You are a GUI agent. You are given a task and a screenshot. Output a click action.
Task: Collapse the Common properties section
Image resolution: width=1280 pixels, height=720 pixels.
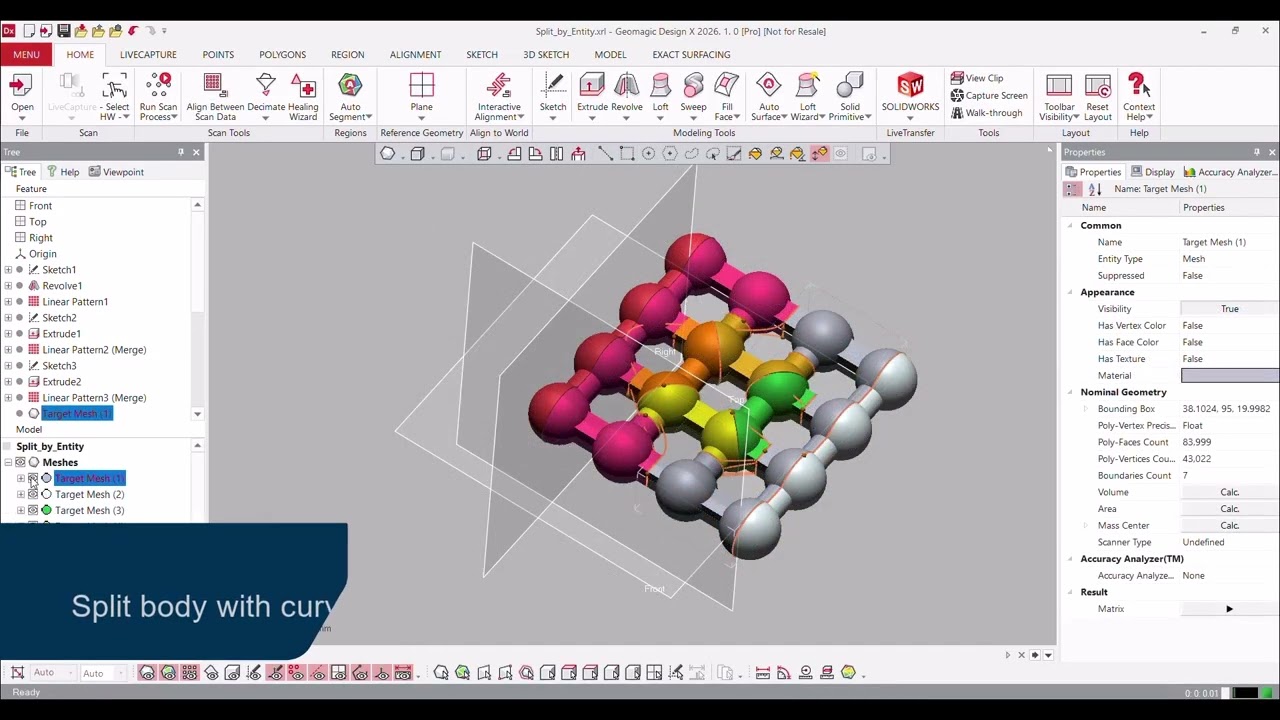(x=1070, y=226)
